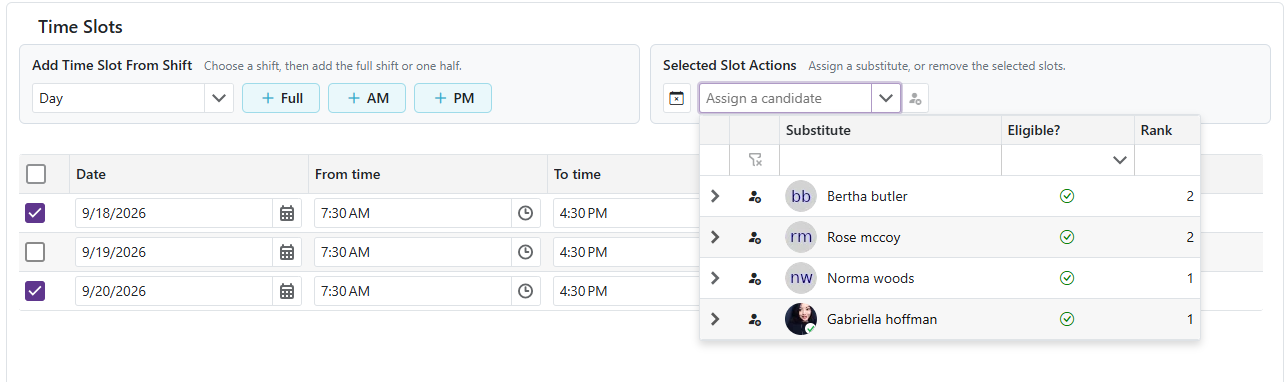Add the AM half shift slot
This screenshot has height=382, width=1288.
click(x=366, y=98)
